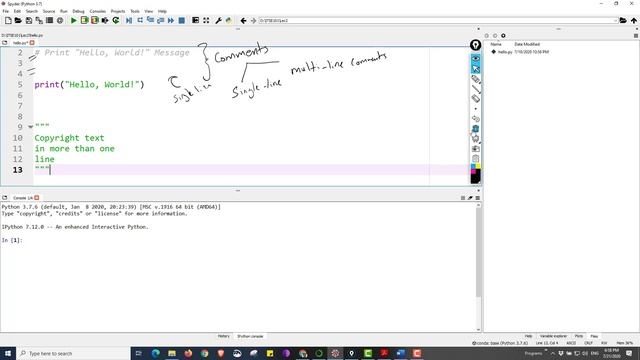Click the Windows Start button
The image size is (640, 360).
pos(8,353)
